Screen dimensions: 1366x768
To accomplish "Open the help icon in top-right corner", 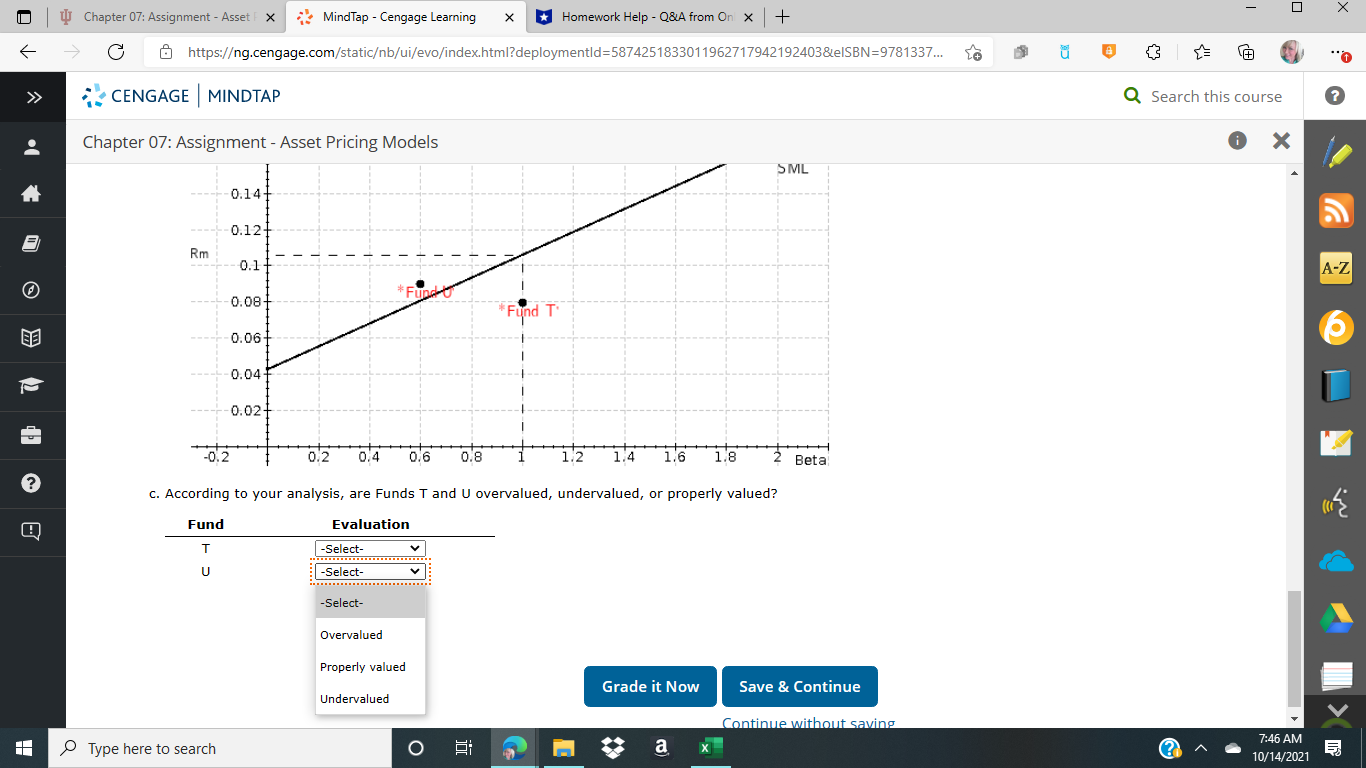I will coord(1334,96).
